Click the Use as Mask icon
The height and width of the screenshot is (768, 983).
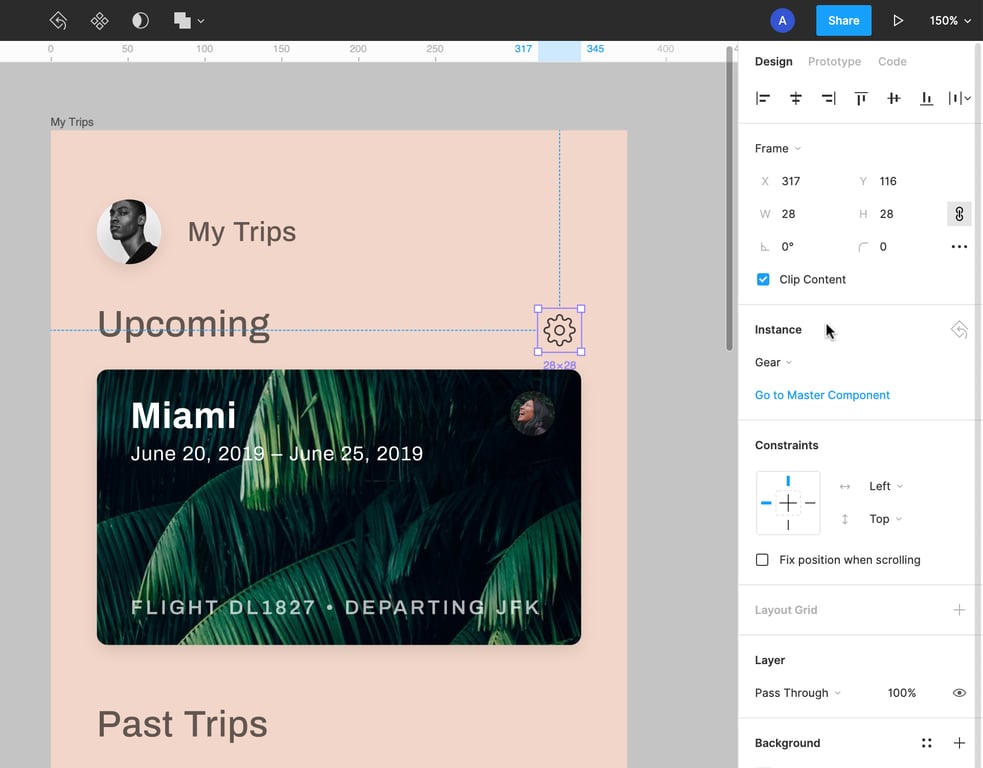[140, 20]
